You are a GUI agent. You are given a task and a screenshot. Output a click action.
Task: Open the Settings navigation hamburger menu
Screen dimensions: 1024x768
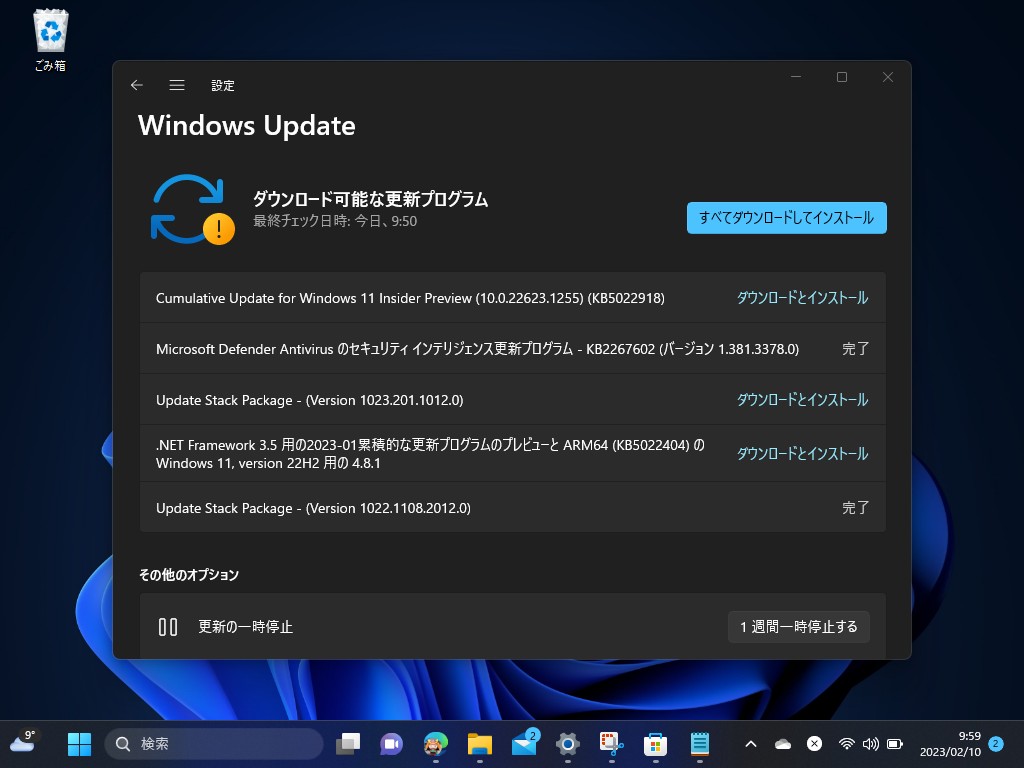coord(177,85)
